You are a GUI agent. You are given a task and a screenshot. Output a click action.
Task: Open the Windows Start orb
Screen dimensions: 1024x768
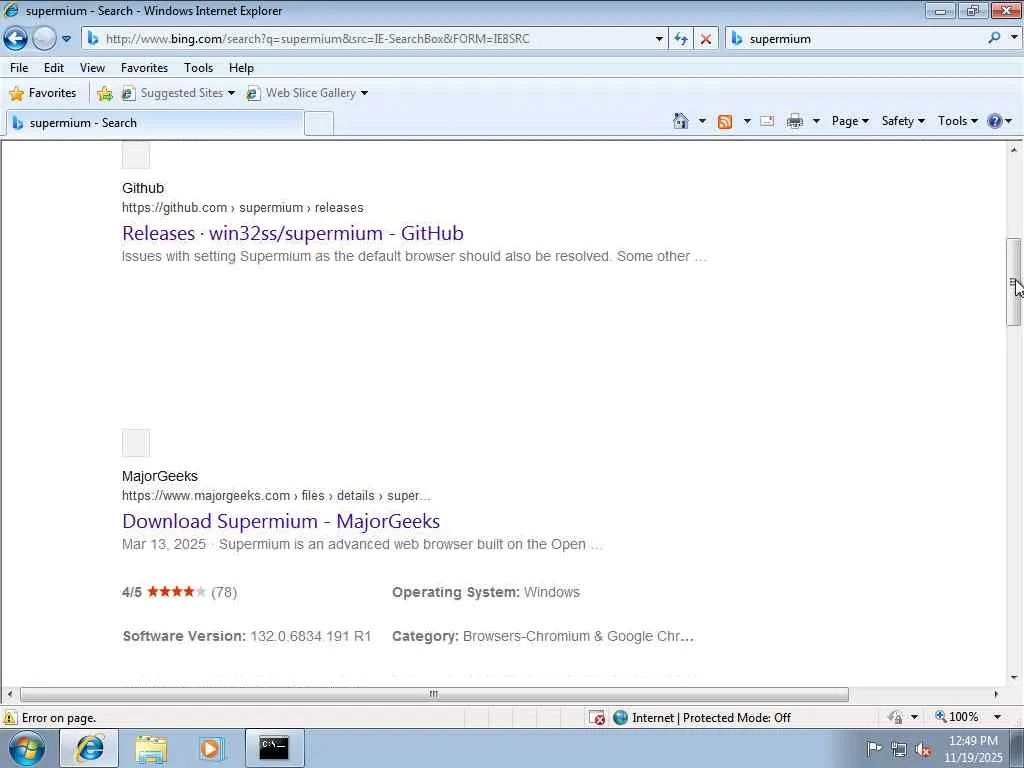pos(27,748)
